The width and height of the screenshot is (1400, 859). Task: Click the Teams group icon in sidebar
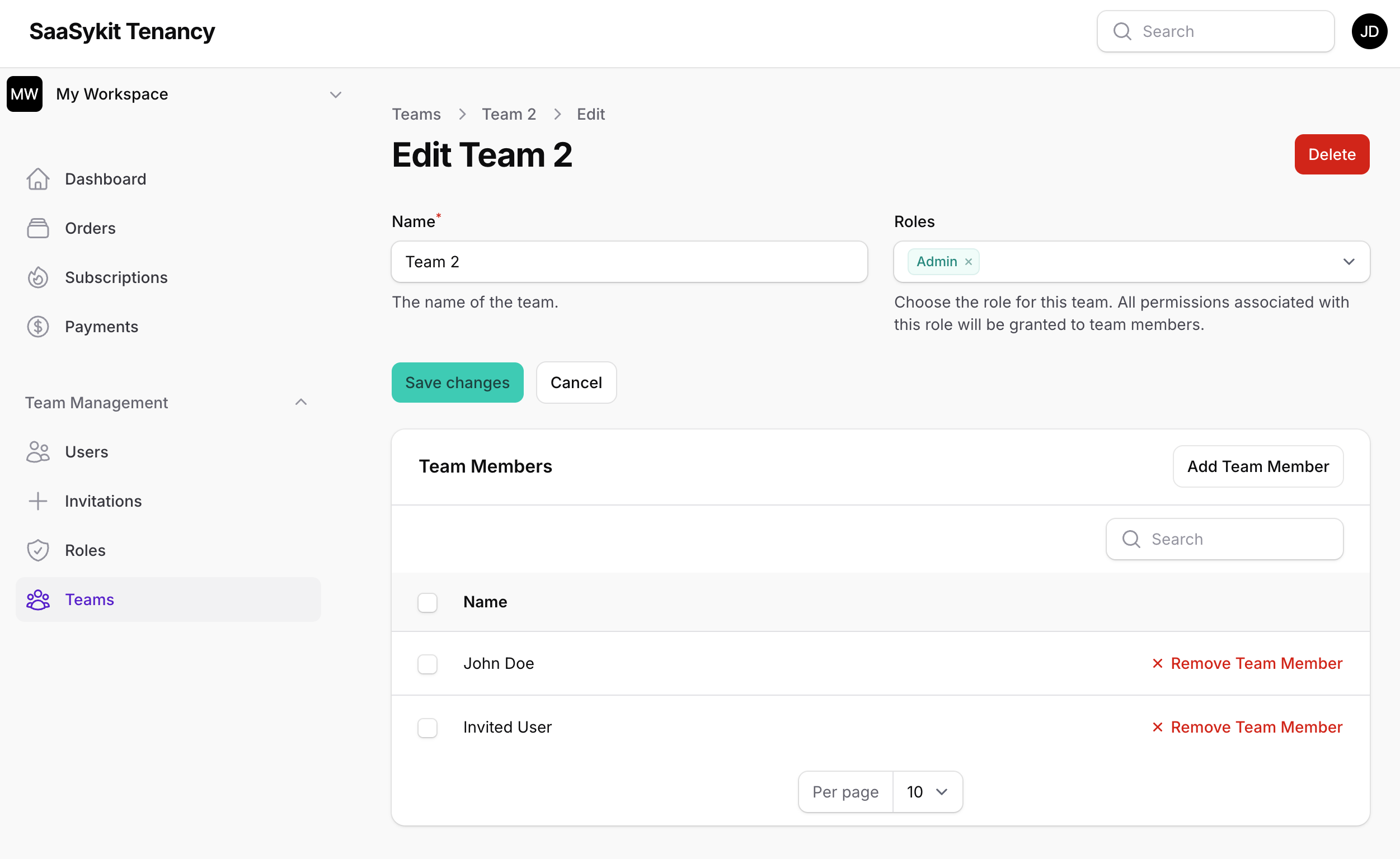click(37, 600)
